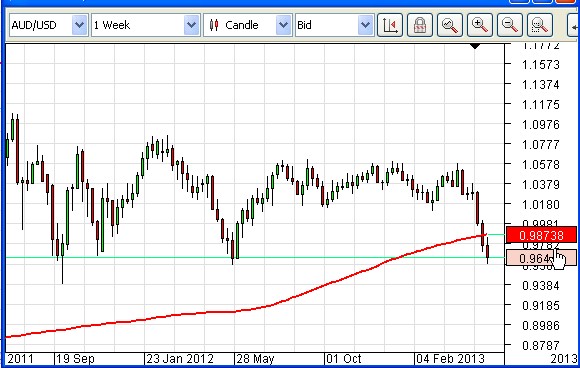Click the zoom out magnifier icon
580x368 pixels.
tap(510, 25)
